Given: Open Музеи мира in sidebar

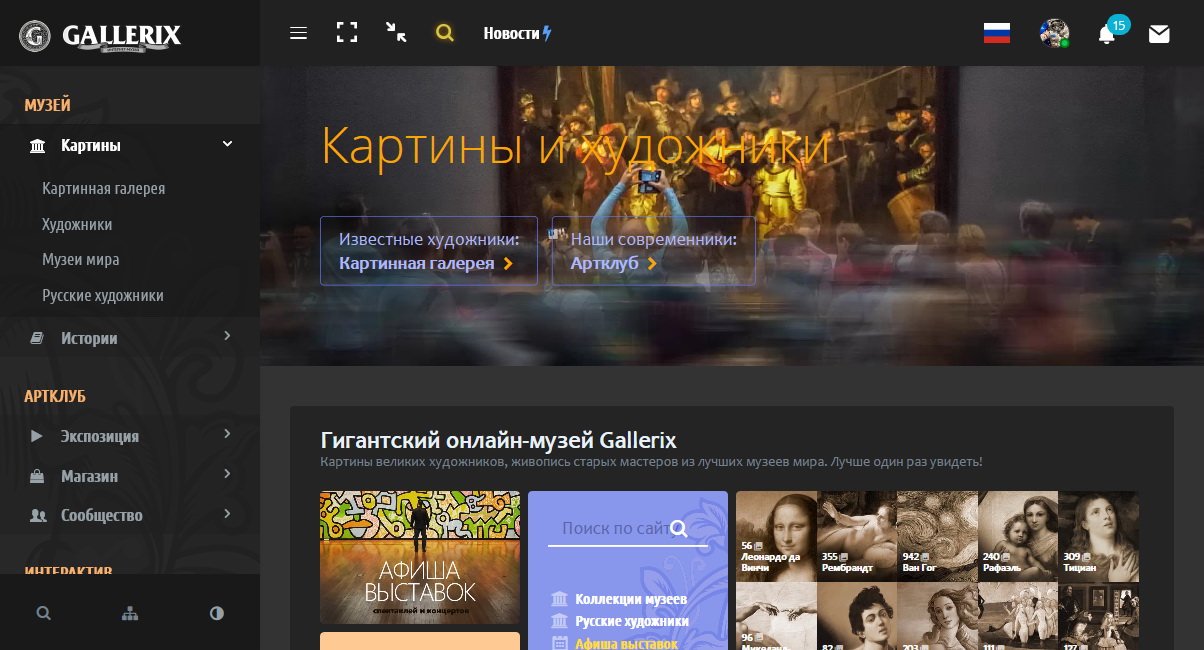Looking at the screenshot, I should coord(81,260).
